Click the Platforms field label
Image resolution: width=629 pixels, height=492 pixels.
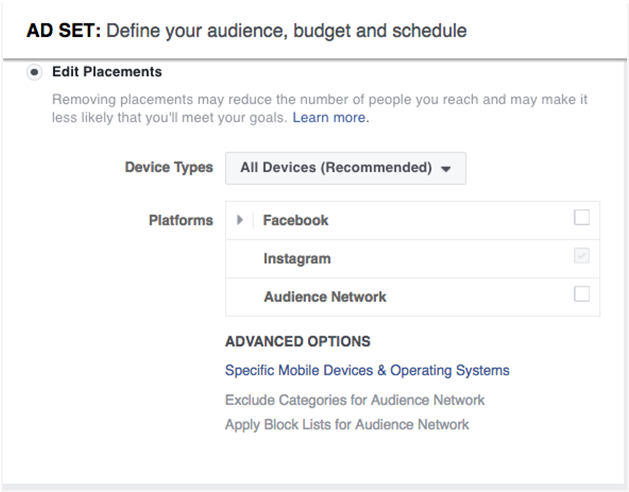click(180, 220)
